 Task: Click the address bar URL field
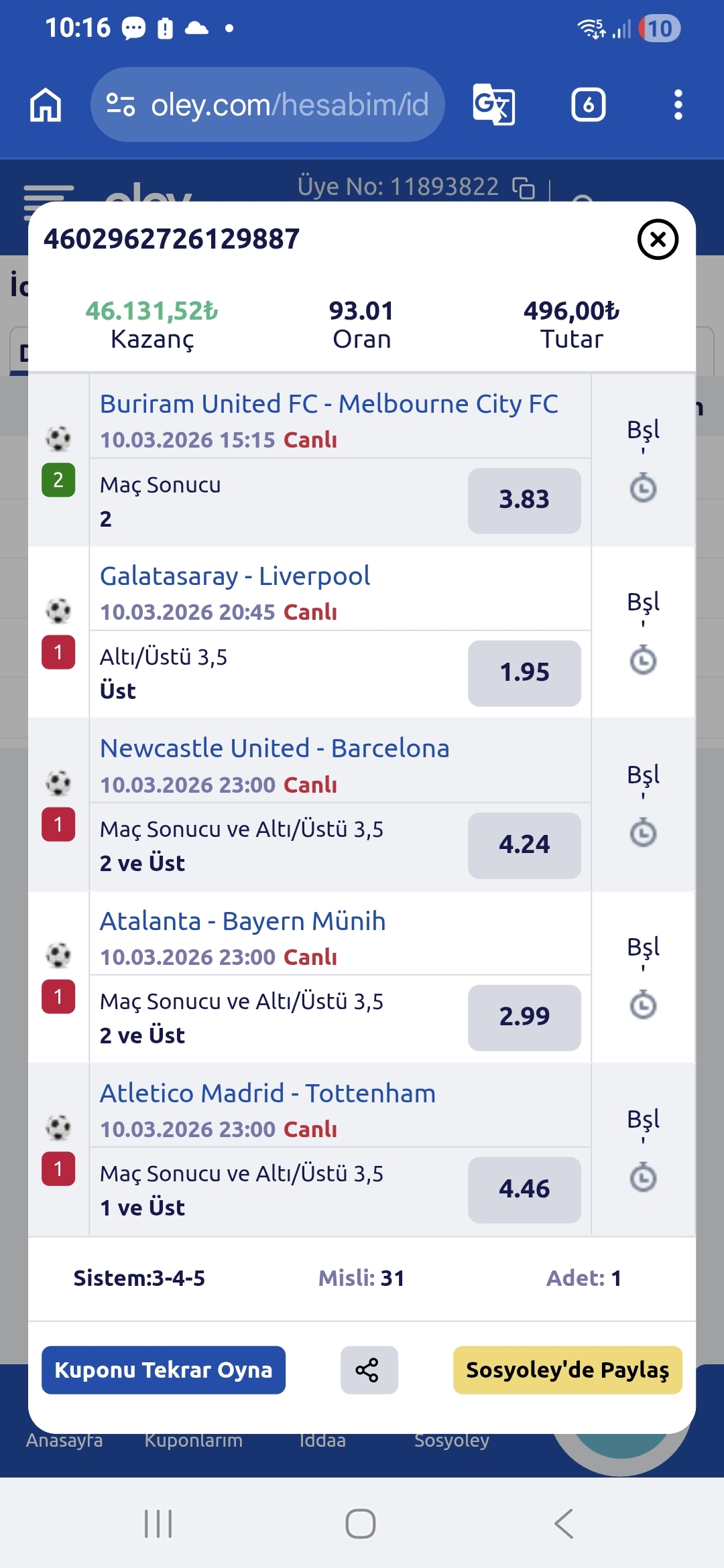[x=288, y=105]
